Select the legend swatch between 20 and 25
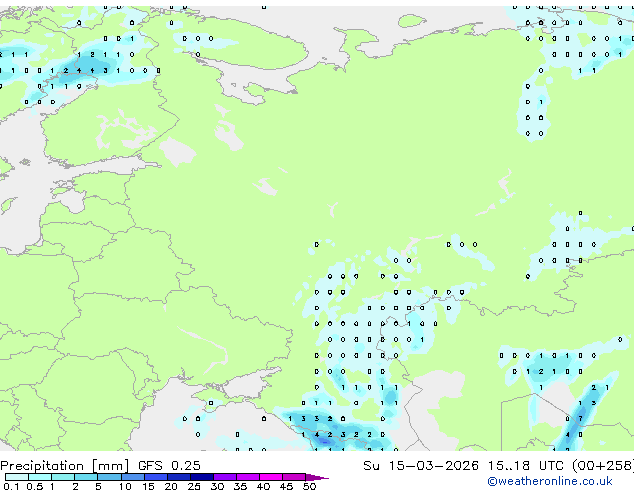The width and height of the screenshot is (634, 490). pos(179,477)
